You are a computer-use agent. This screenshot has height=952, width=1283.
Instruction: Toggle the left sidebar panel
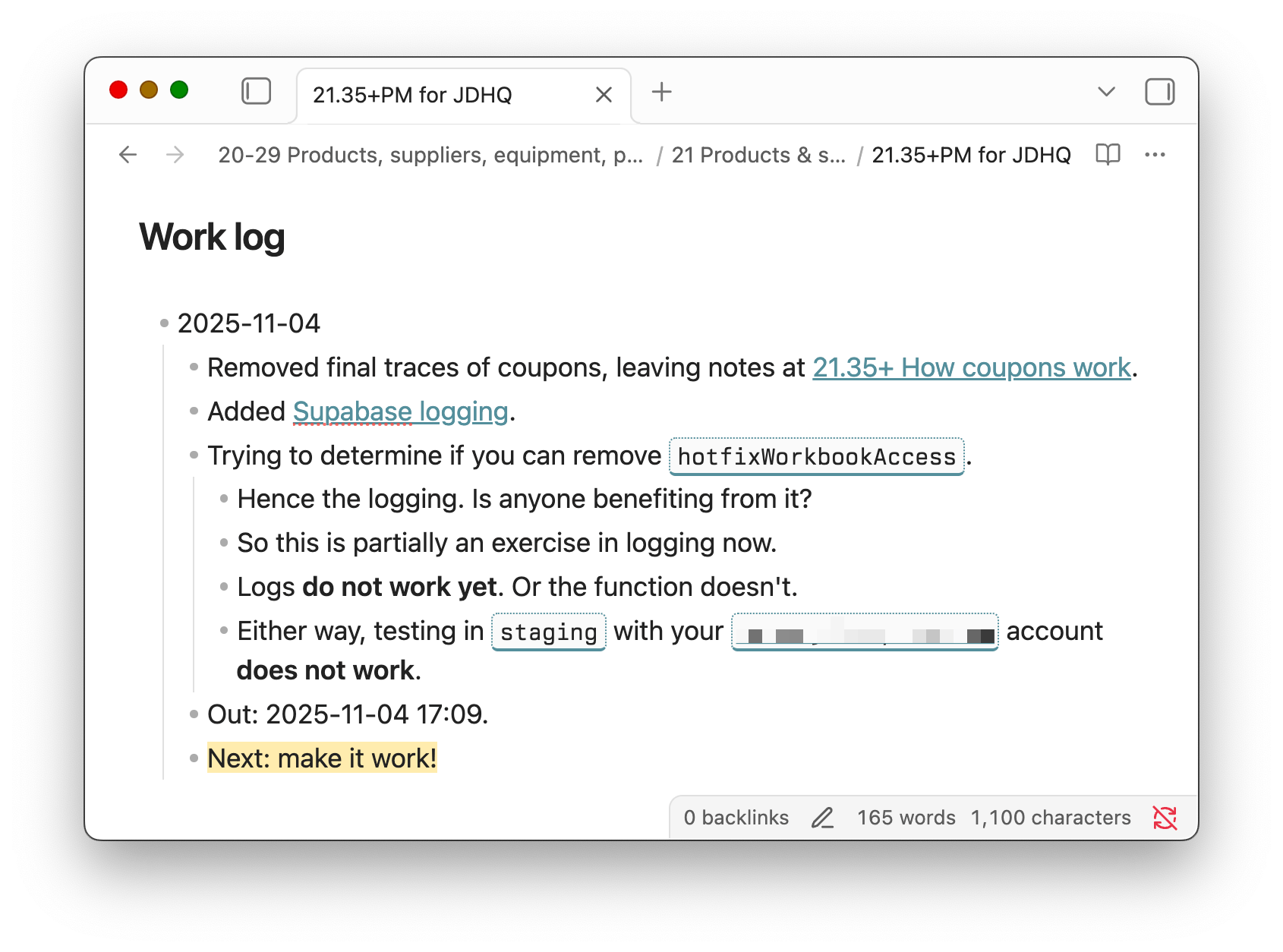pyautogui.click(x=257, y=92)
